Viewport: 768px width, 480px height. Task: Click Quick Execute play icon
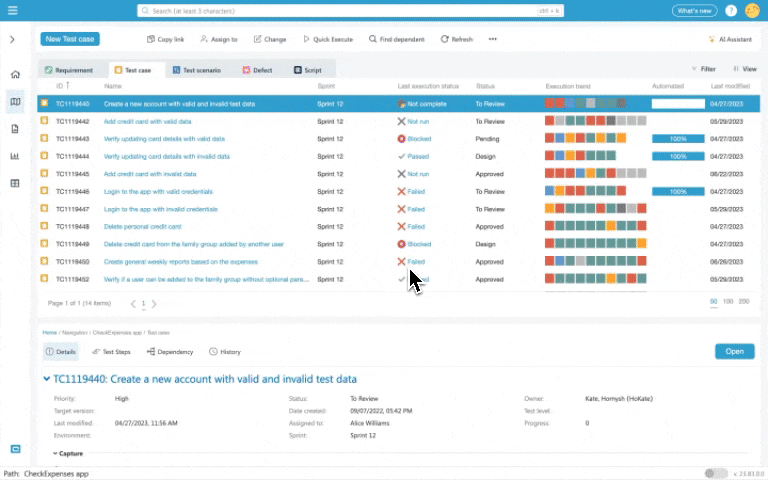(305, 39)
